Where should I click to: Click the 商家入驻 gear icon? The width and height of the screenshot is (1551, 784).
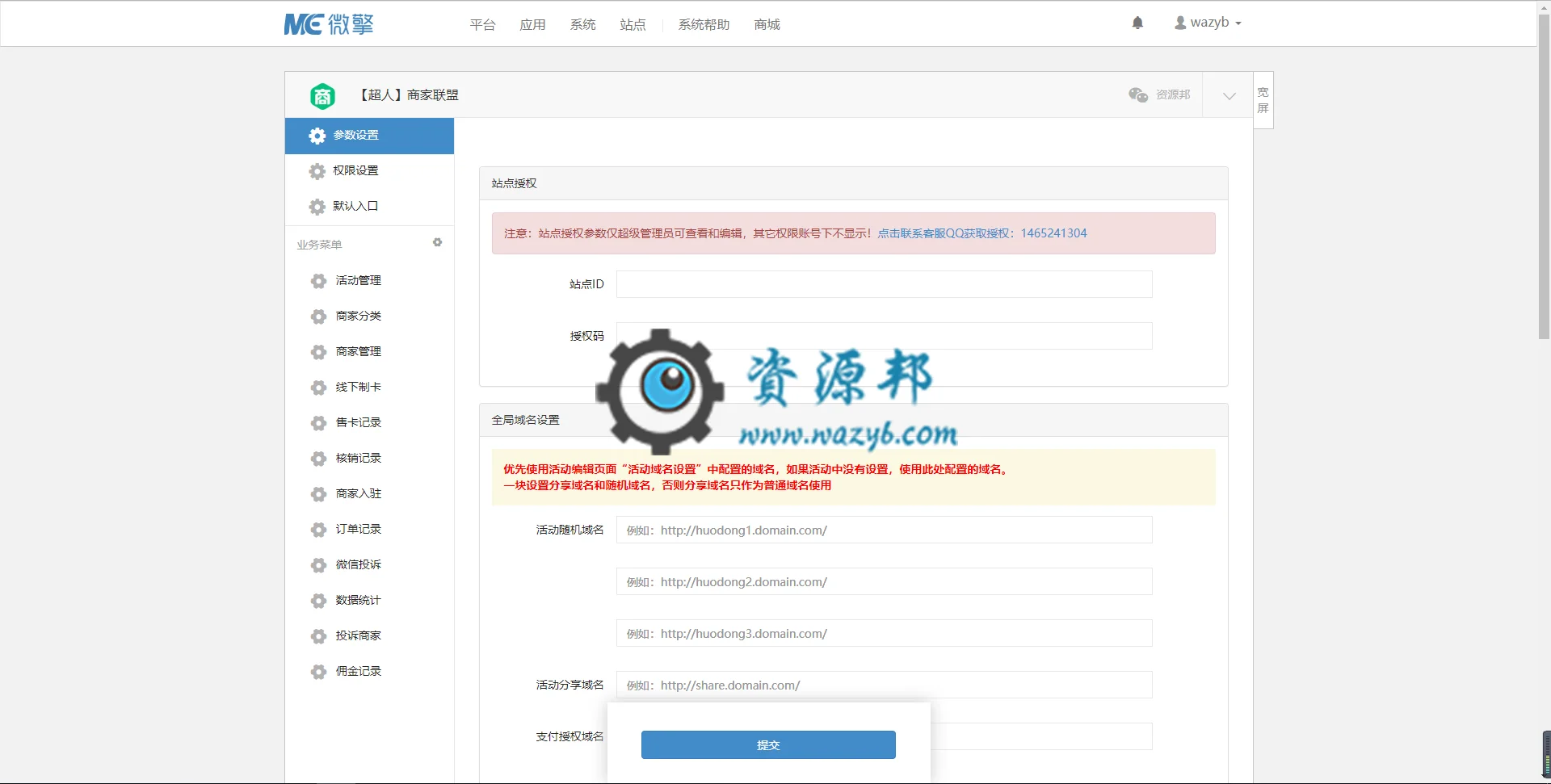(x=319, y=494)
